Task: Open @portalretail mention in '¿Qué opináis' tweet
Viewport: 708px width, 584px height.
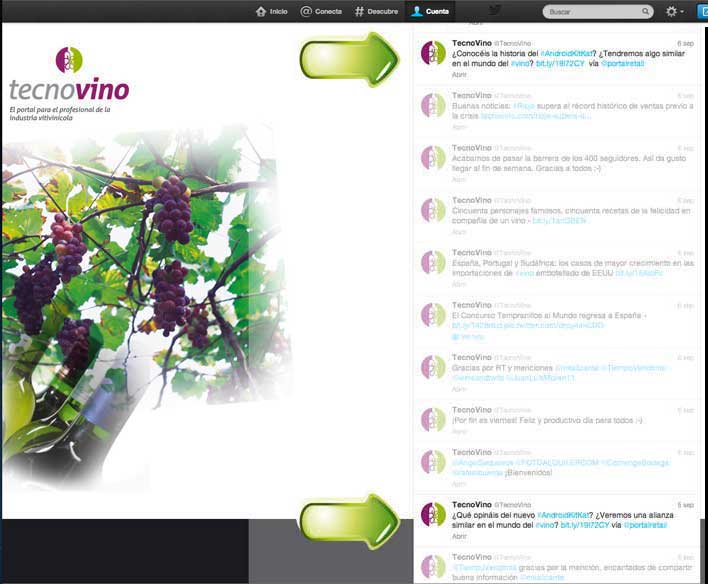Action: click(x=645, y=525)
